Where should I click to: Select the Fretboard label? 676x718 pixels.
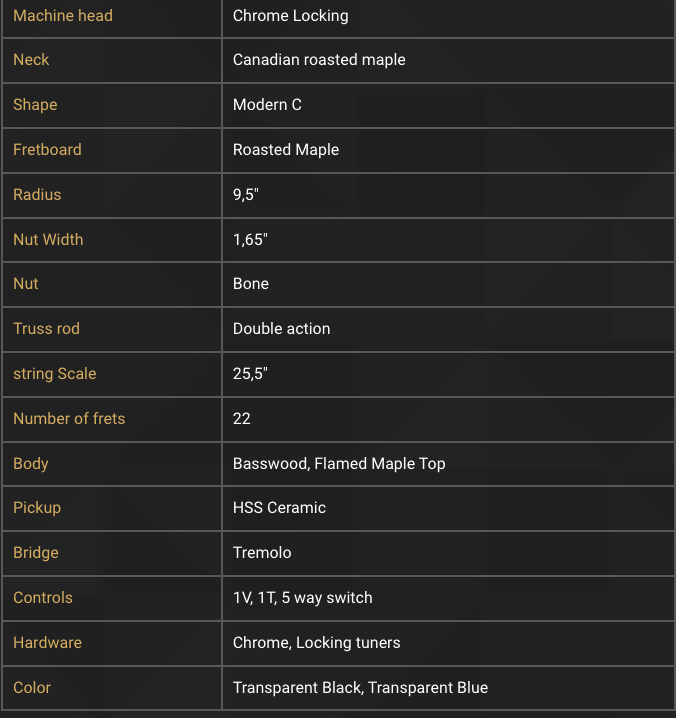(47, 150)
